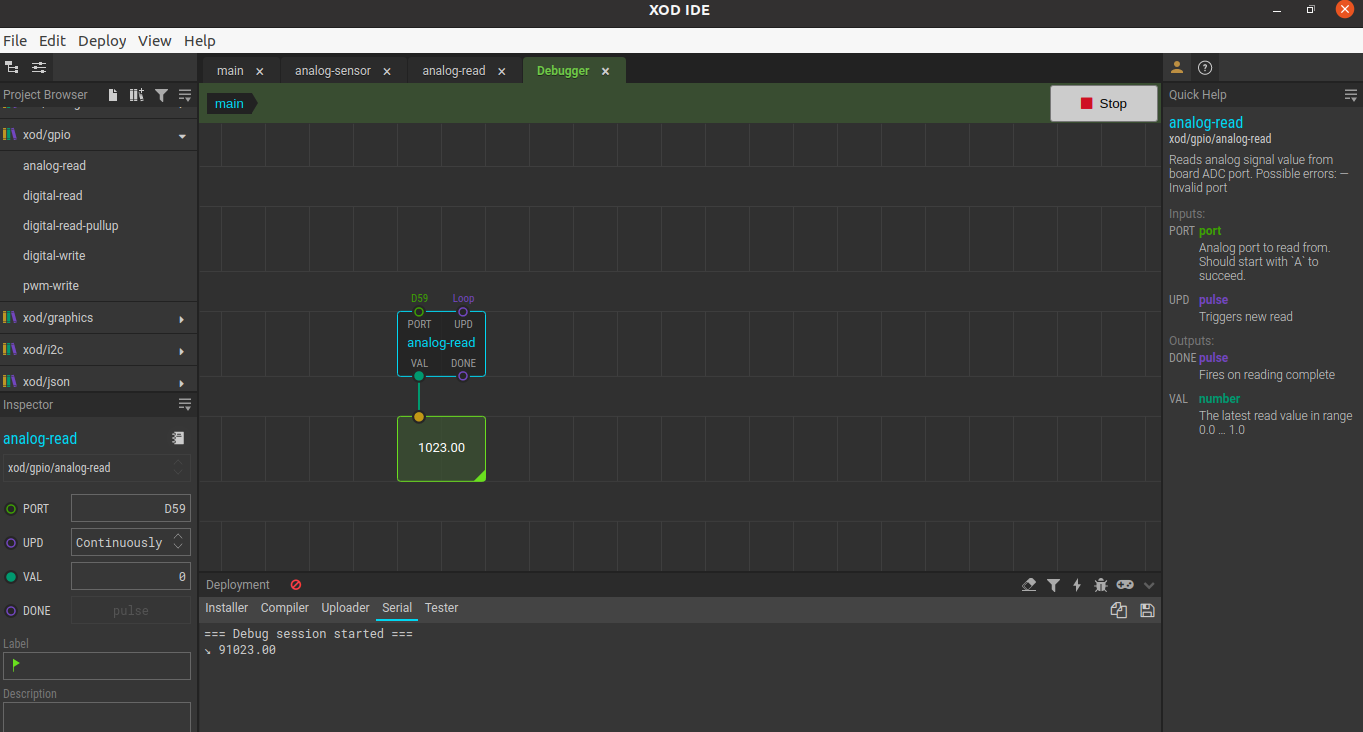Click the VAL output pin of analog-read node
This screenshot has height=732, width=1363.
click(419, 376)
